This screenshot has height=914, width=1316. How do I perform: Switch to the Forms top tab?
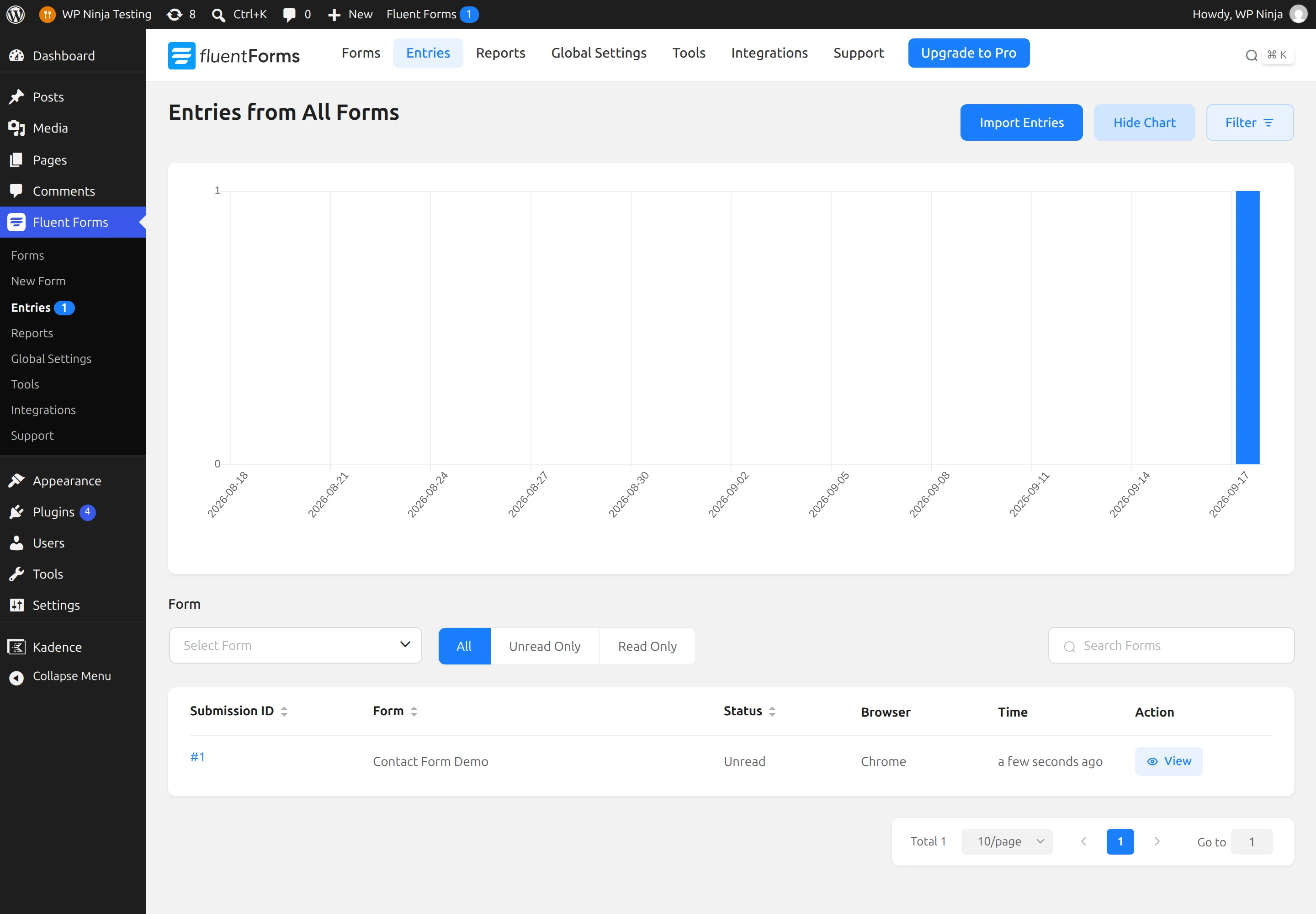[x=361, y=53]
